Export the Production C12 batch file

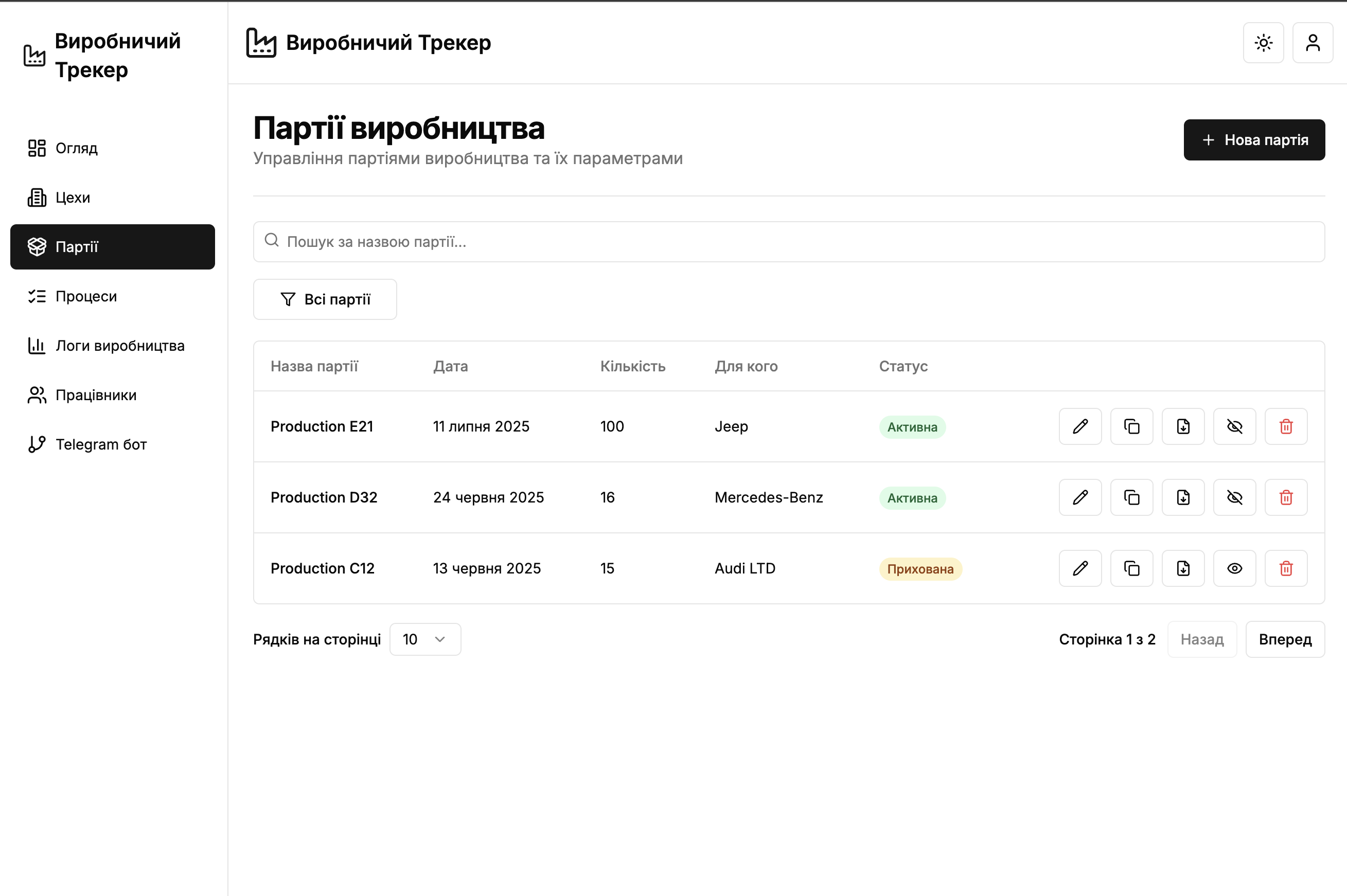point(1182,568)
